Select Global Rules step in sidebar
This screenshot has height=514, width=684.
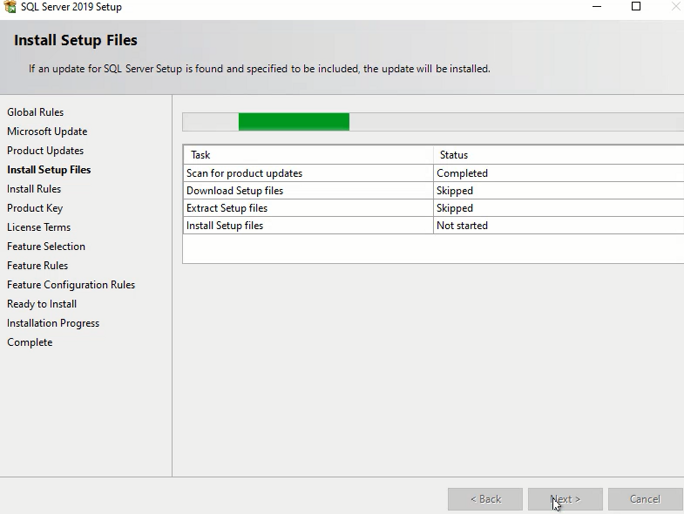coord(35,112)
